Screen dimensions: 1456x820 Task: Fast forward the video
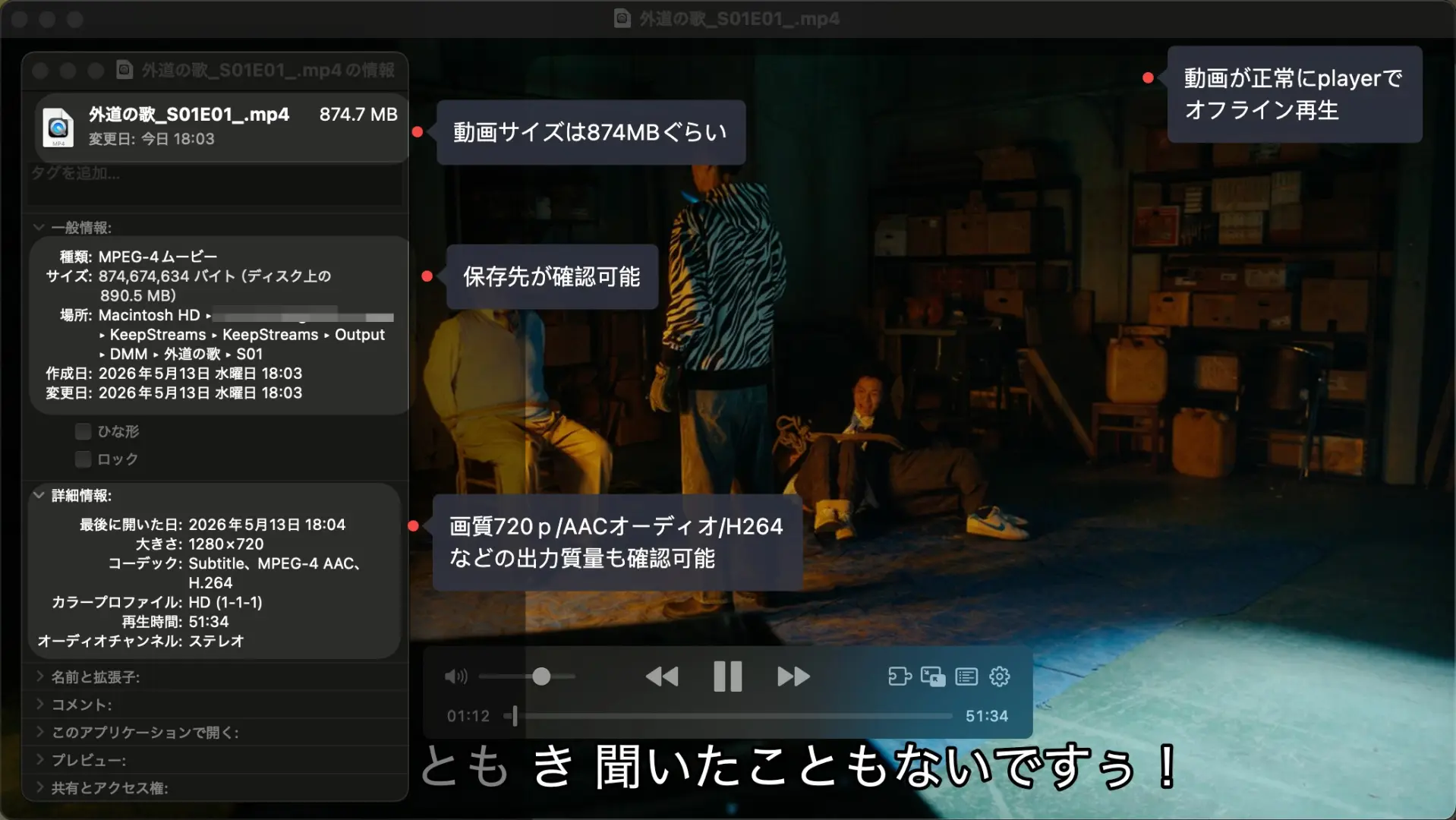pyautogui.click(x=793, y=676)
